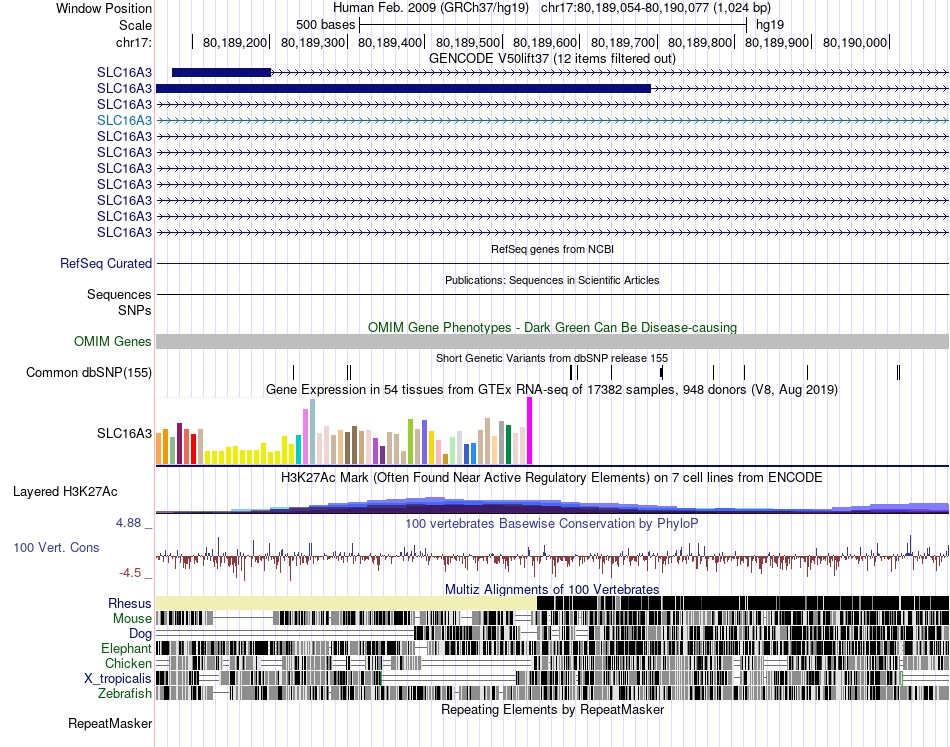Click the OMIM Genes label
The image size is (950, 747).
point(112,342)
